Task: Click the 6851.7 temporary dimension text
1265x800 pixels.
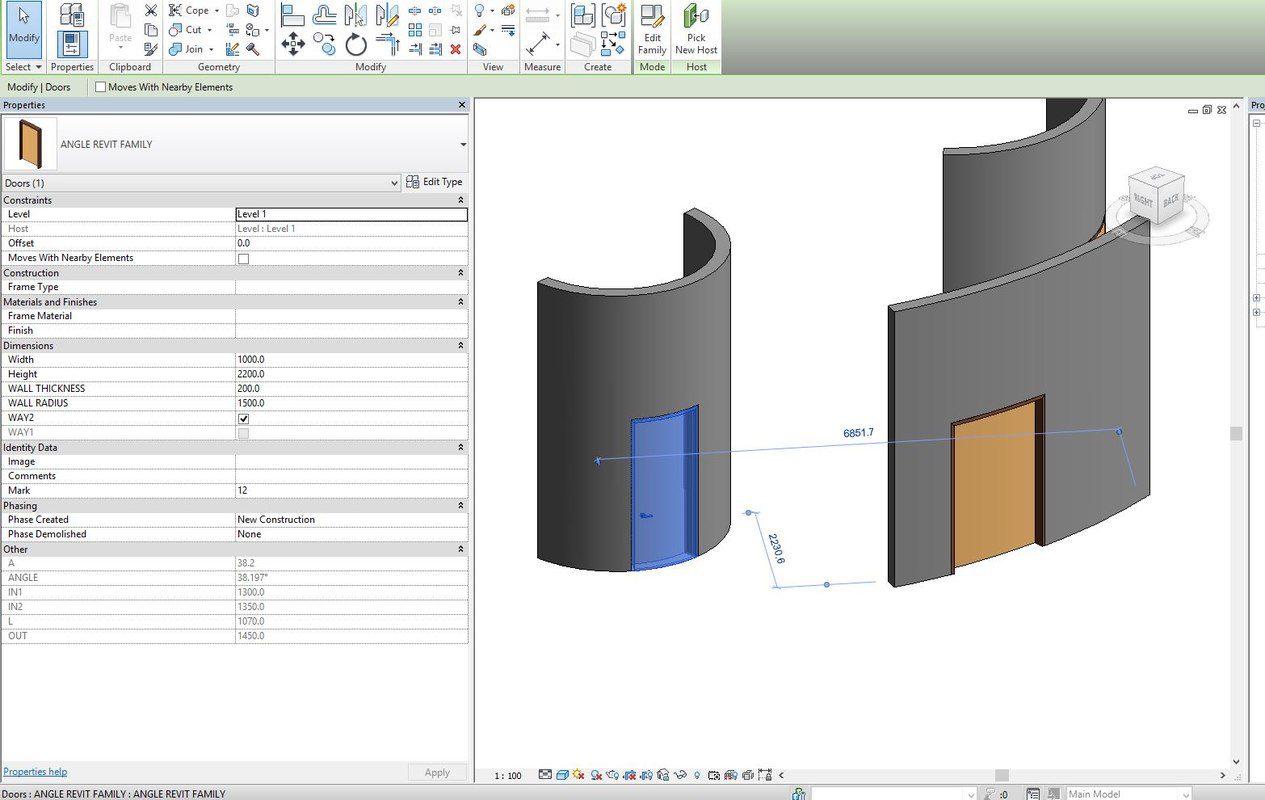Action: tap(858, 433)
